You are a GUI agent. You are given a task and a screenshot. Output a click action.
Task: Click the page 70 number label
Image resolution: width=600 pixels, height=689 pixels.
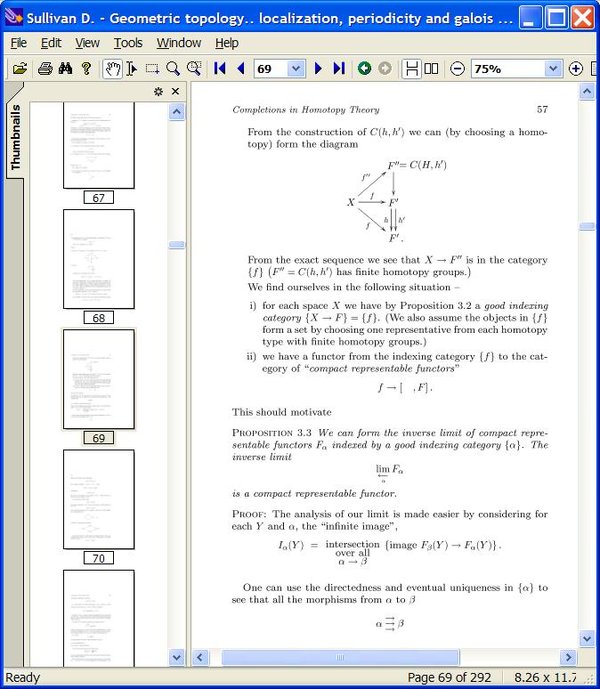pos(99,558)
